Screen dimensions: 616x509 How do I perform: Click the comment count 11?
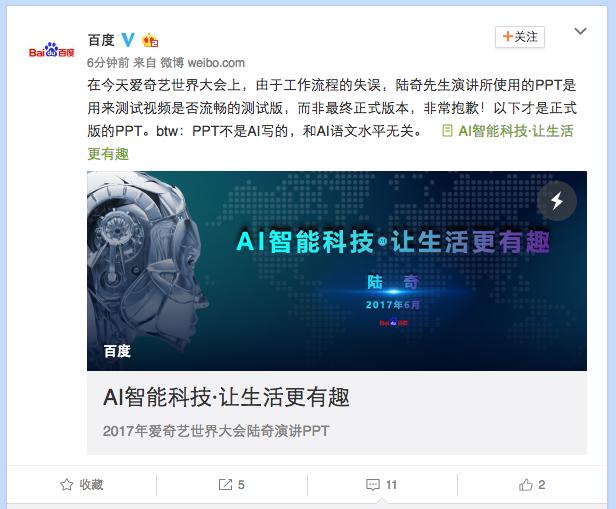click(x=391, y=485)
